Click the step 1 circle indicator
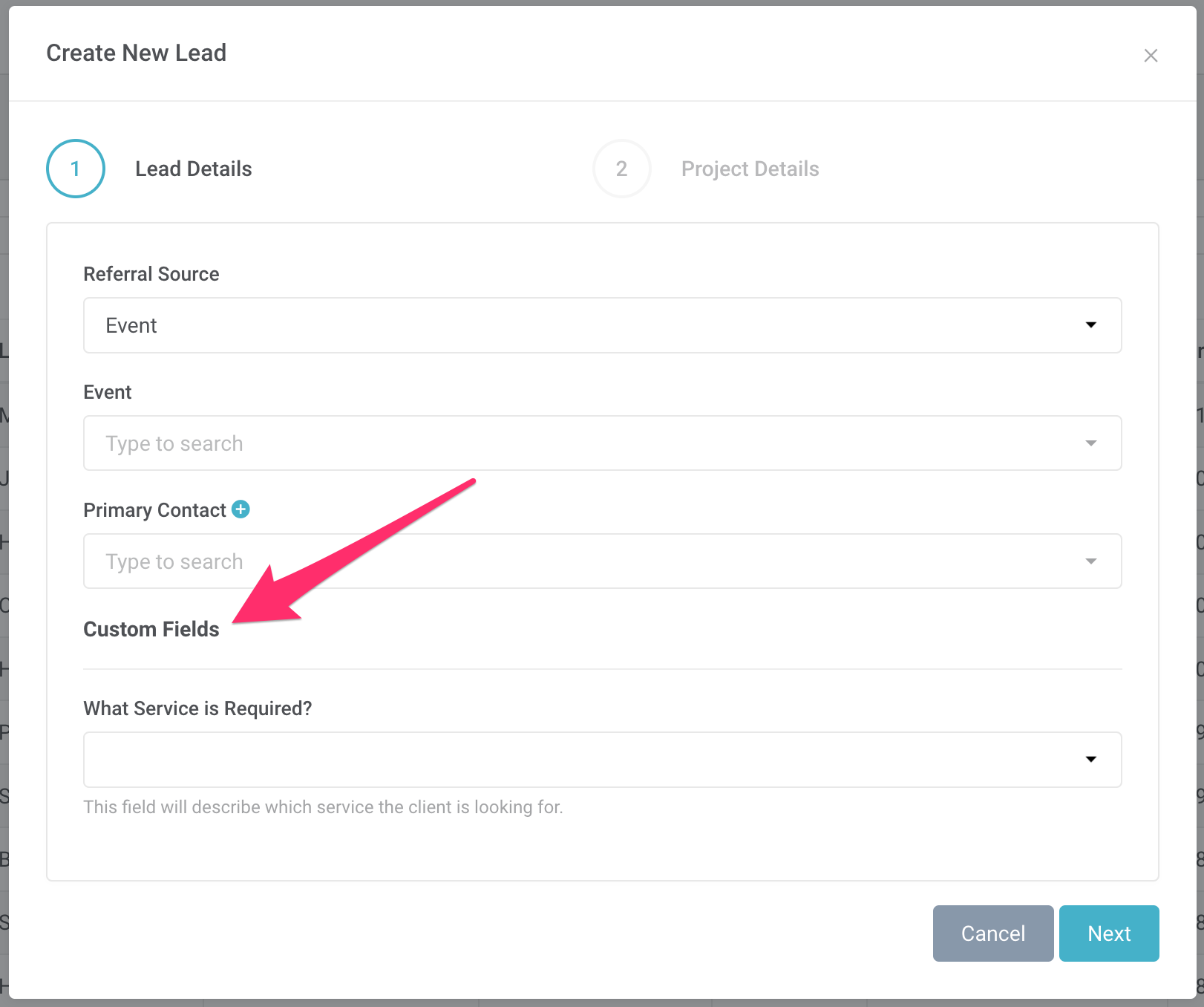Screen dimensions: 1204x1007 point(76,169)
